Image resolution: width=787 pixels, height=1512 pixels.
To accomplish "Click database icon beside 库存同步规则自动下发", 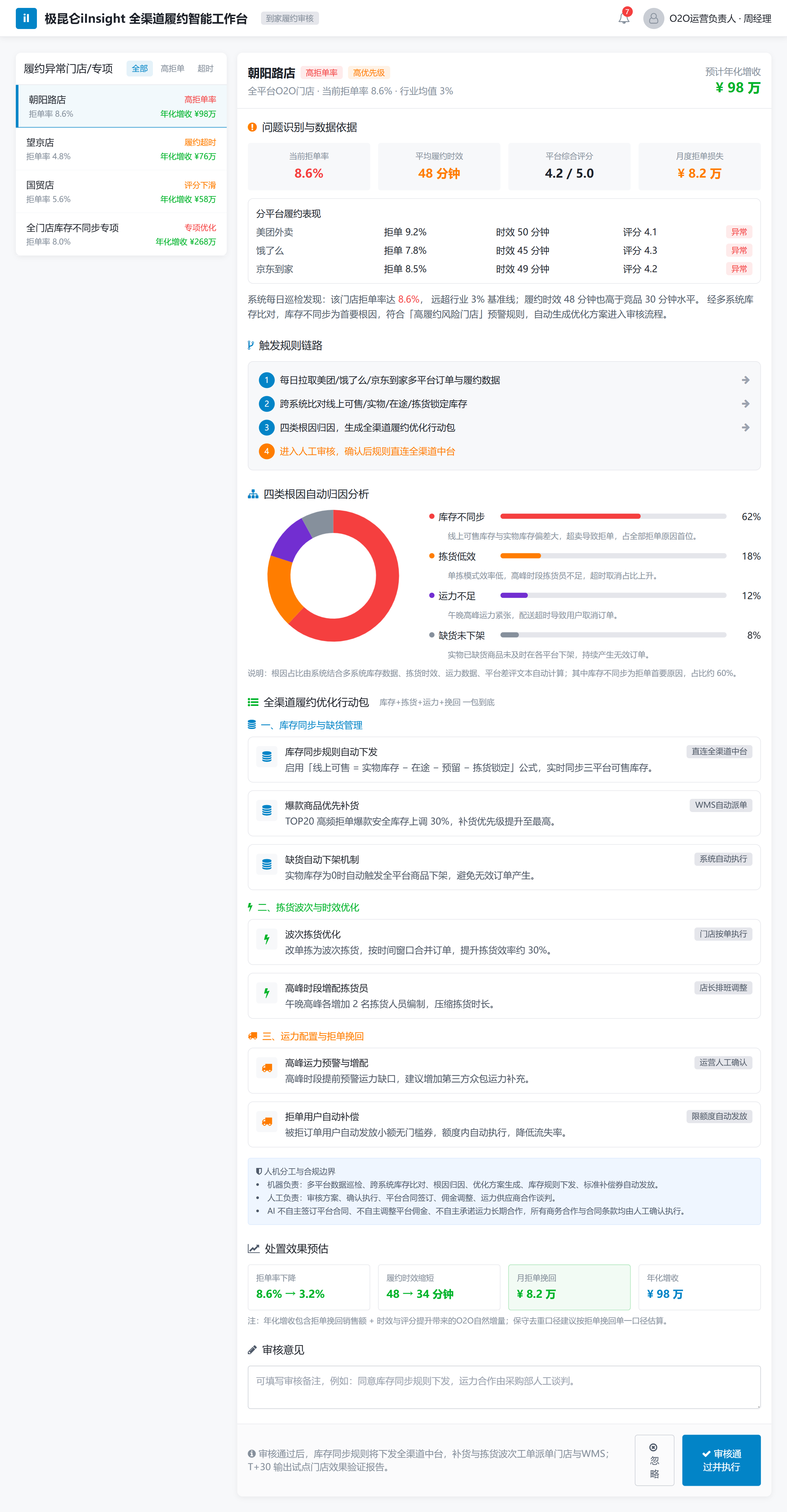I will [266, 757].
